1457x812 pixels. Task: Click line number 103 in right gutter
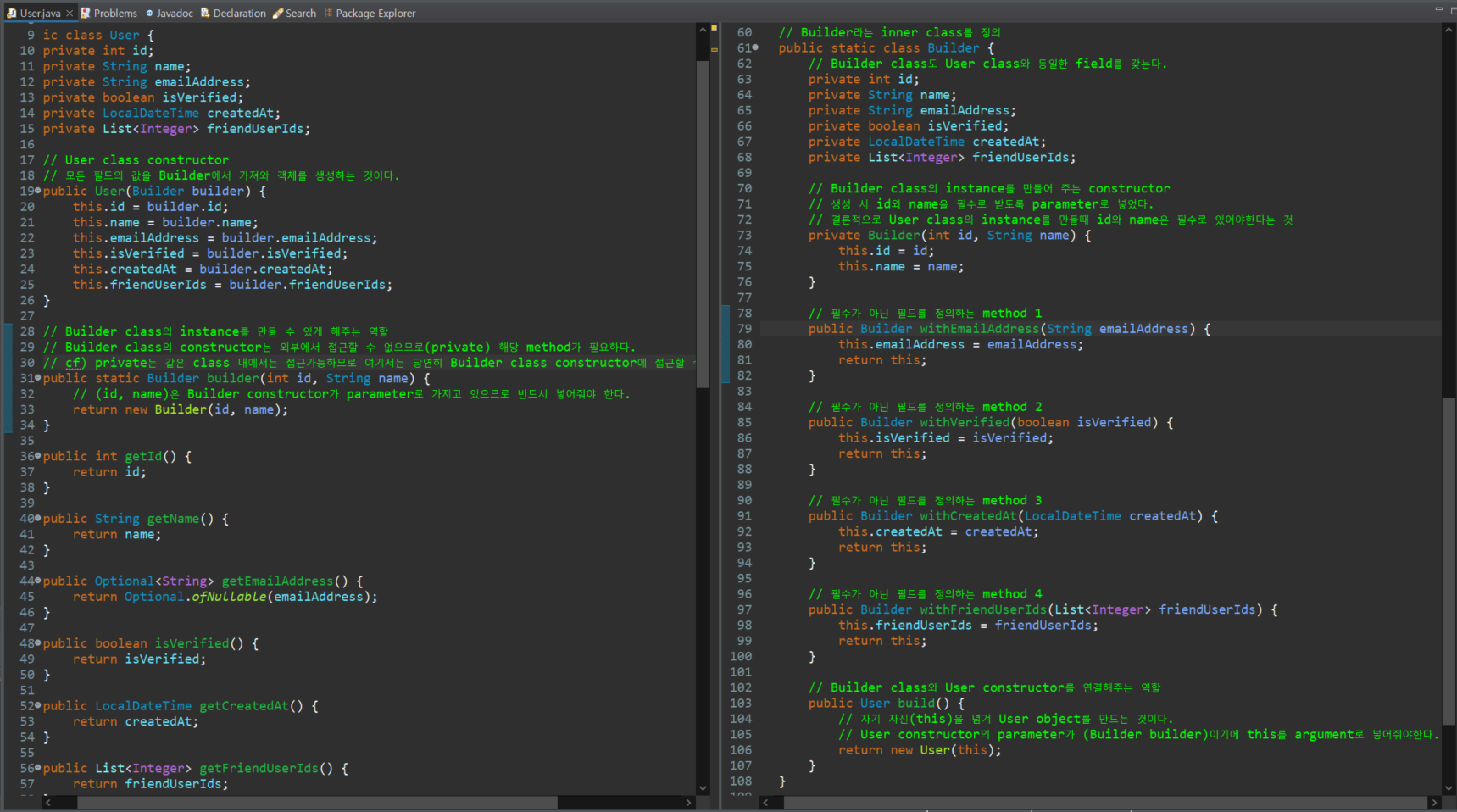pos(741,703)
